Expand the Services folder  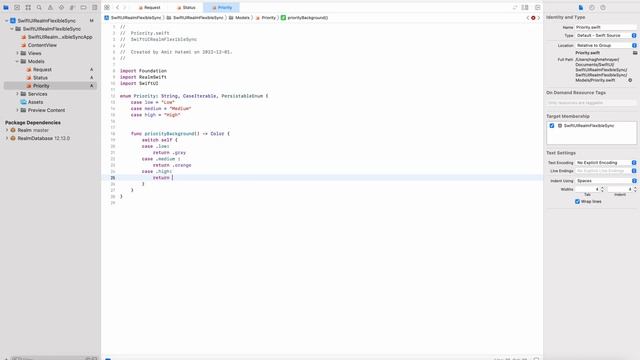tap(17, 94)
